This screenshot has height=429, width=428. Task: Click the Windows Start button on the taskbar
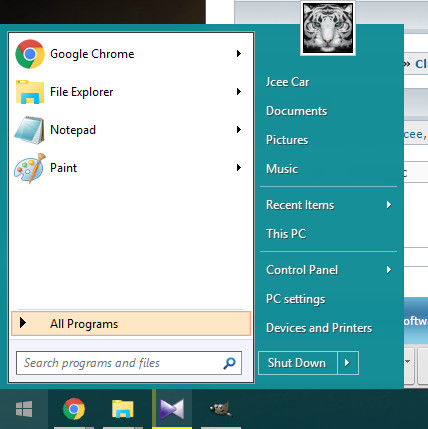tap(24, 409)
